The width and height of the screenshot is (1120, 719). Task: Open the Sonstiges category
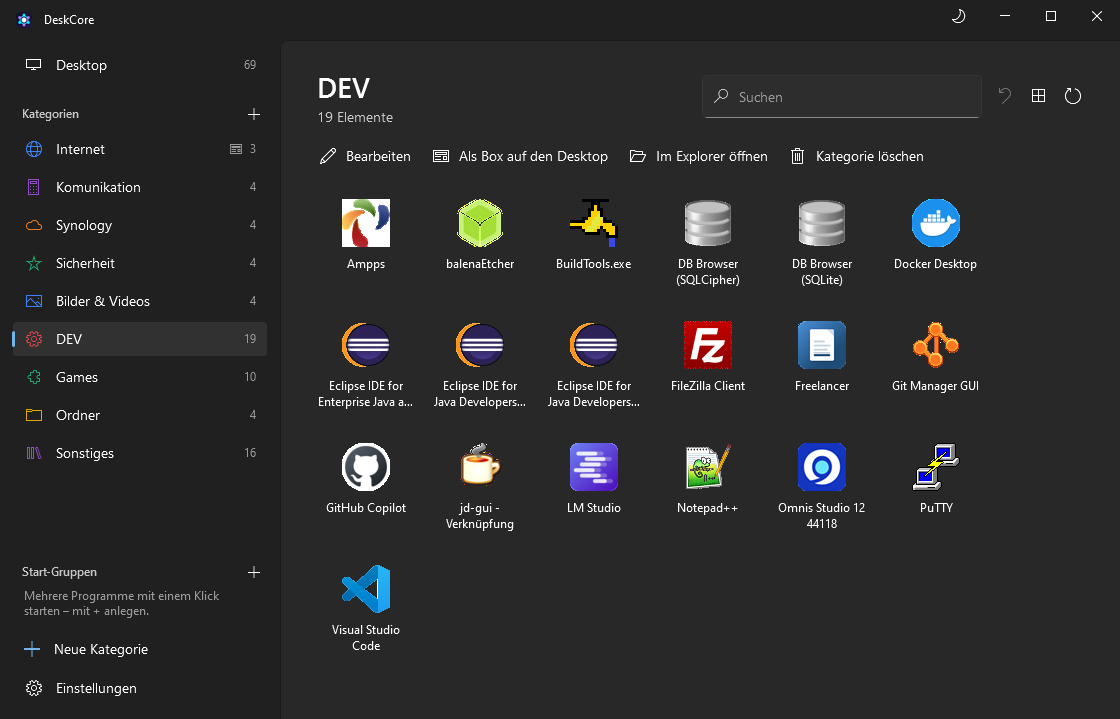[x=140, y=453]
